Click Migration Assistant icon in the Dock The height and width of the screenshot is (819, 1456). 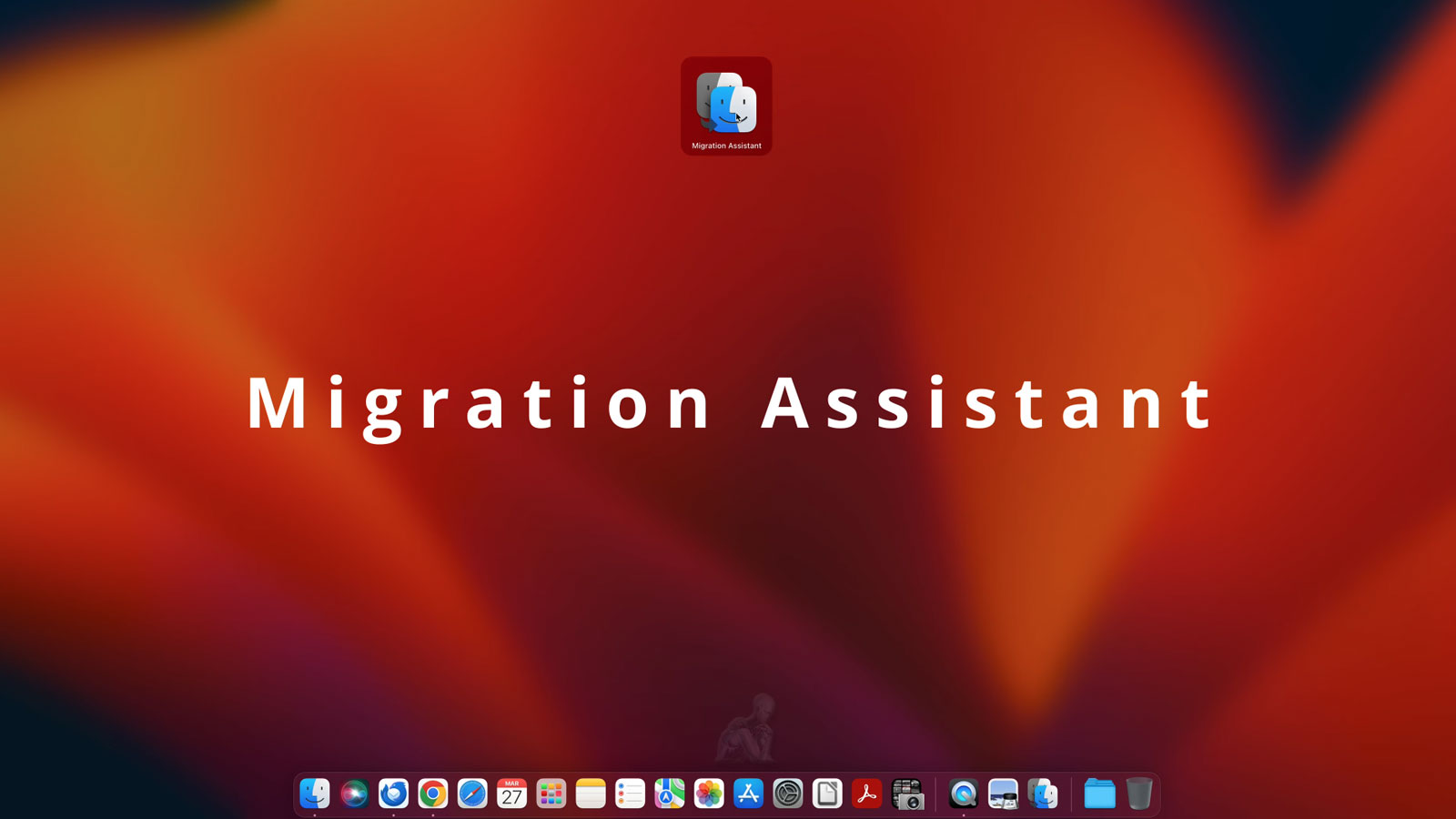coord(1043,794)
